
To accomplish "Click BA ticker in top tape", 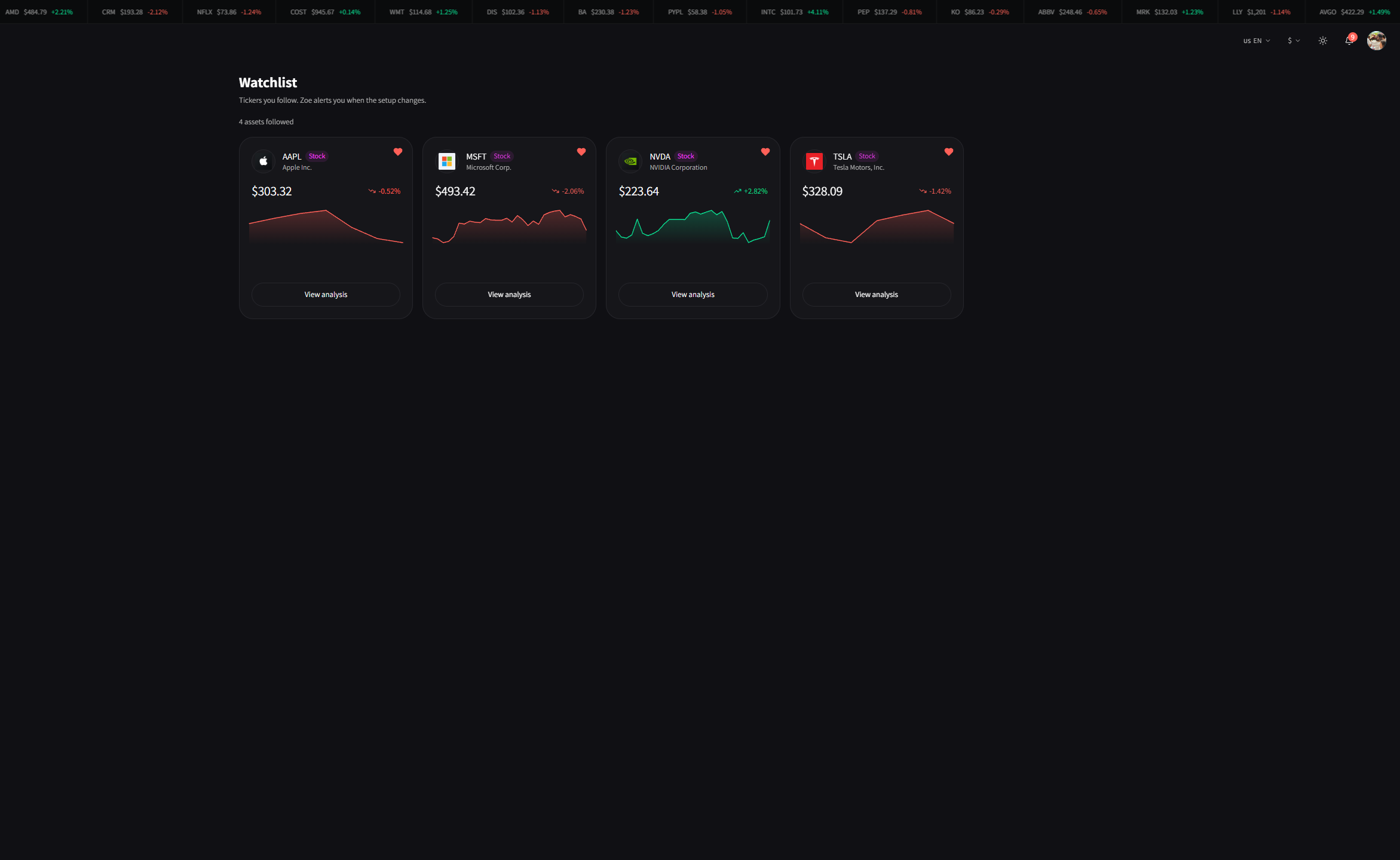I will click(608, 12).
